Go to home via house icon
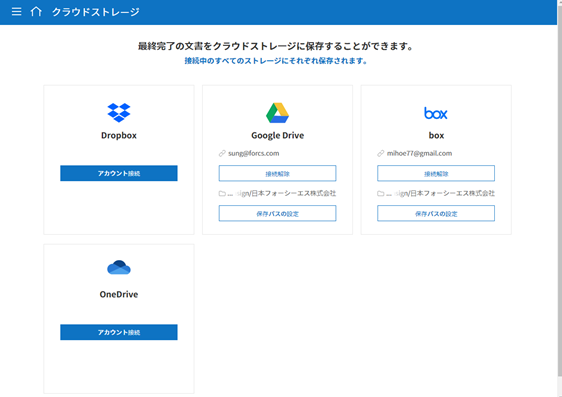Viewport: 562px width, 397px height. coord(36,12)
